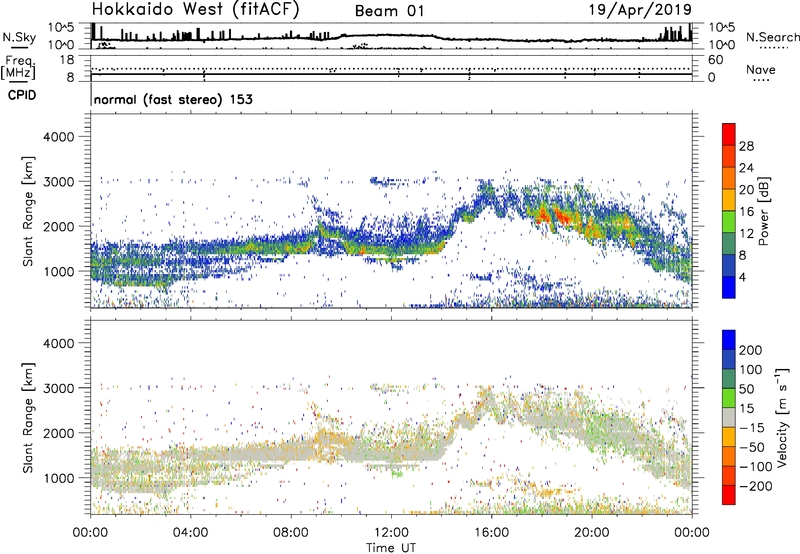Click the "24" Power color bar label

point(746,168)
